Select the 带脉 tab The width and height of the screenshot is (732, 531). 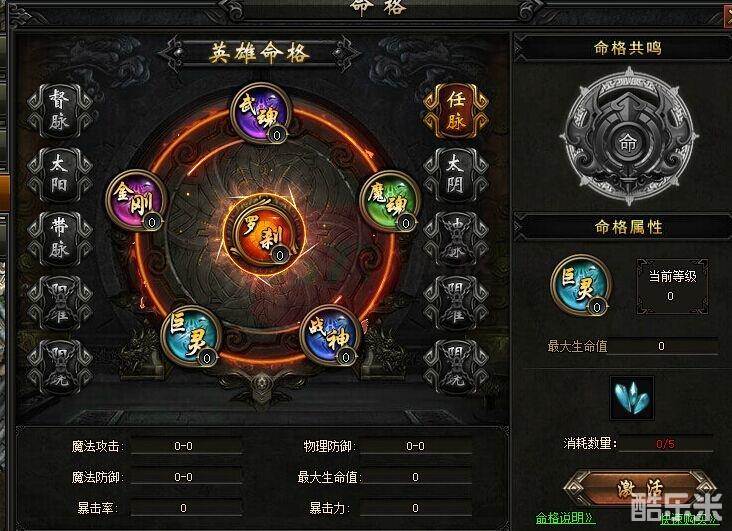59,239
